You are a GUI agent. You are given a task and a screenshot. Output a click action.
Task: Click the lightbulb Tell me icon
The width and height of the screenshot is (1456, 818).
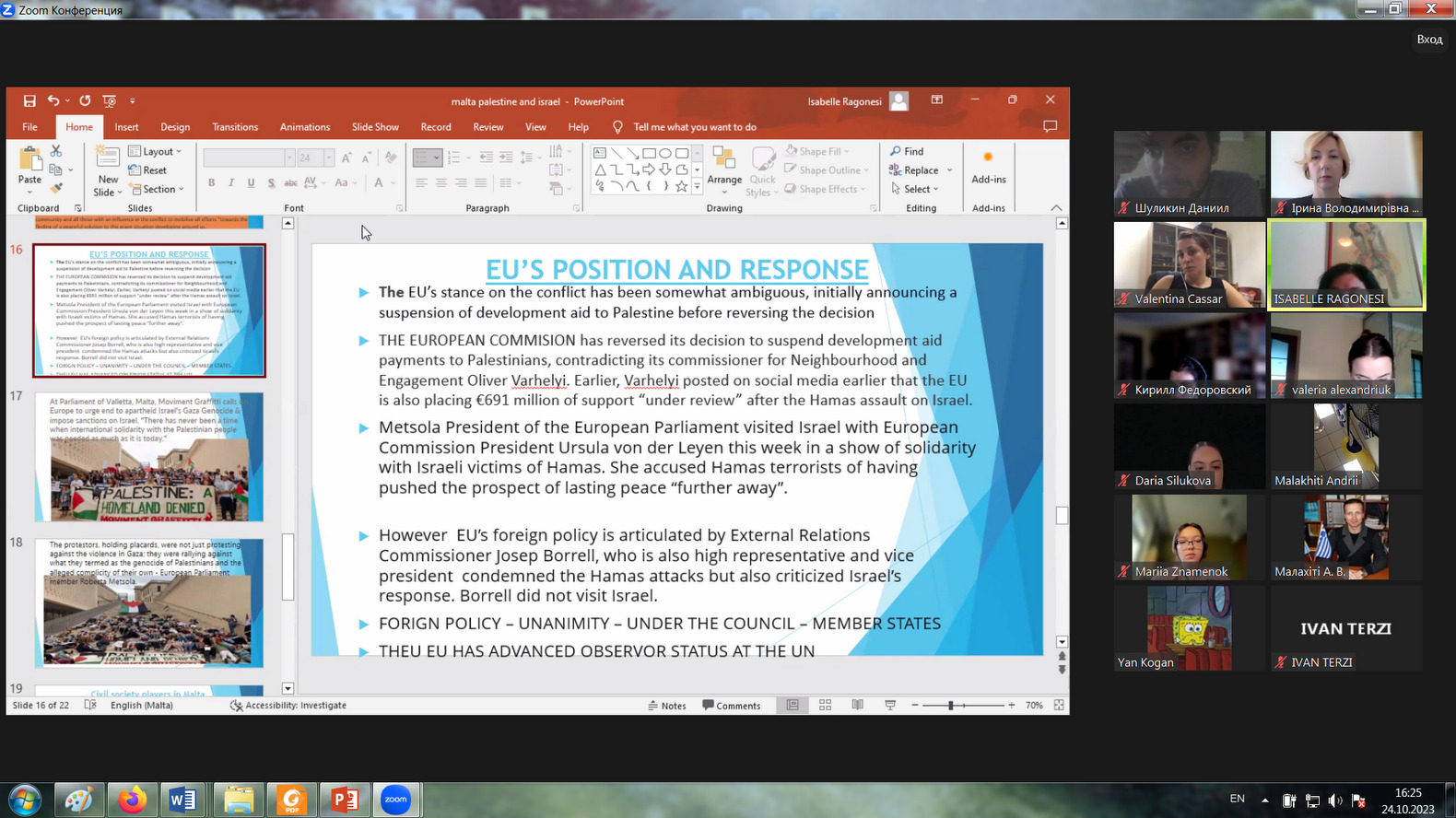click(x=617, y=127)
